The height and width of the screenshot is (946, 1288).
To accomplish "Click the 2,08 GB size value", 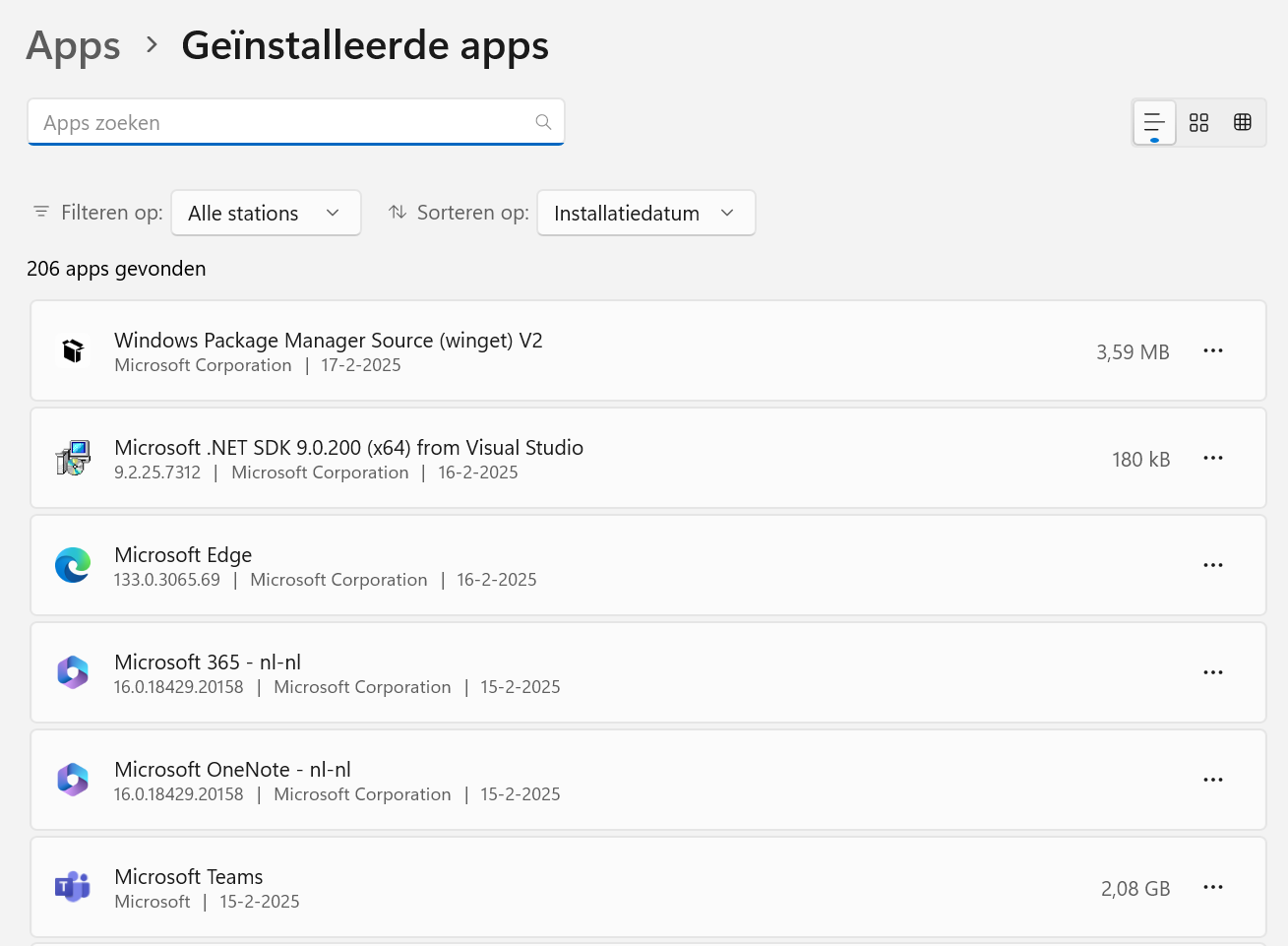I will click(1135, 889).
